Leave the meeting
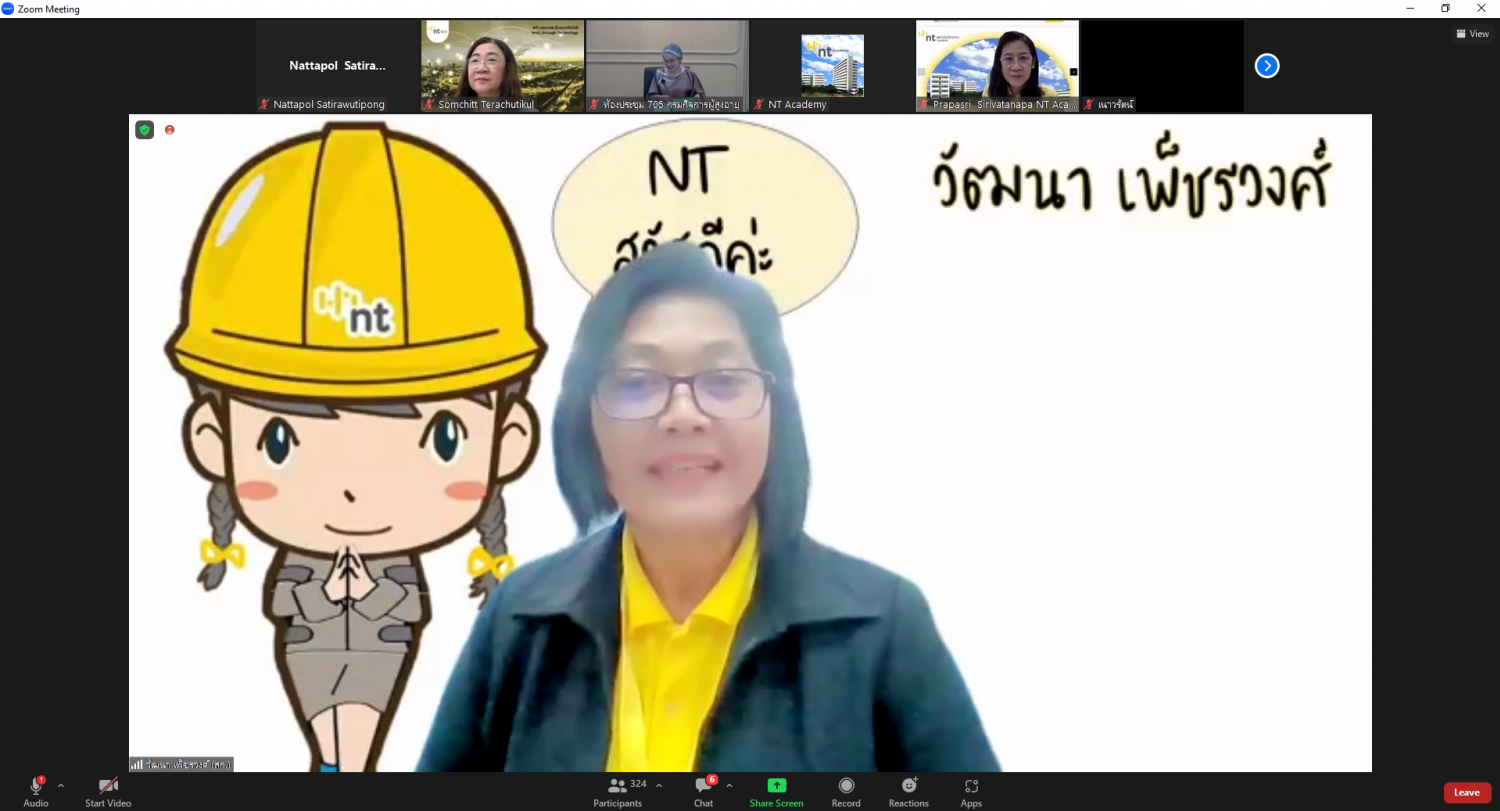The height and width of the screenshot is (811, 1500). click(1467, 793)
